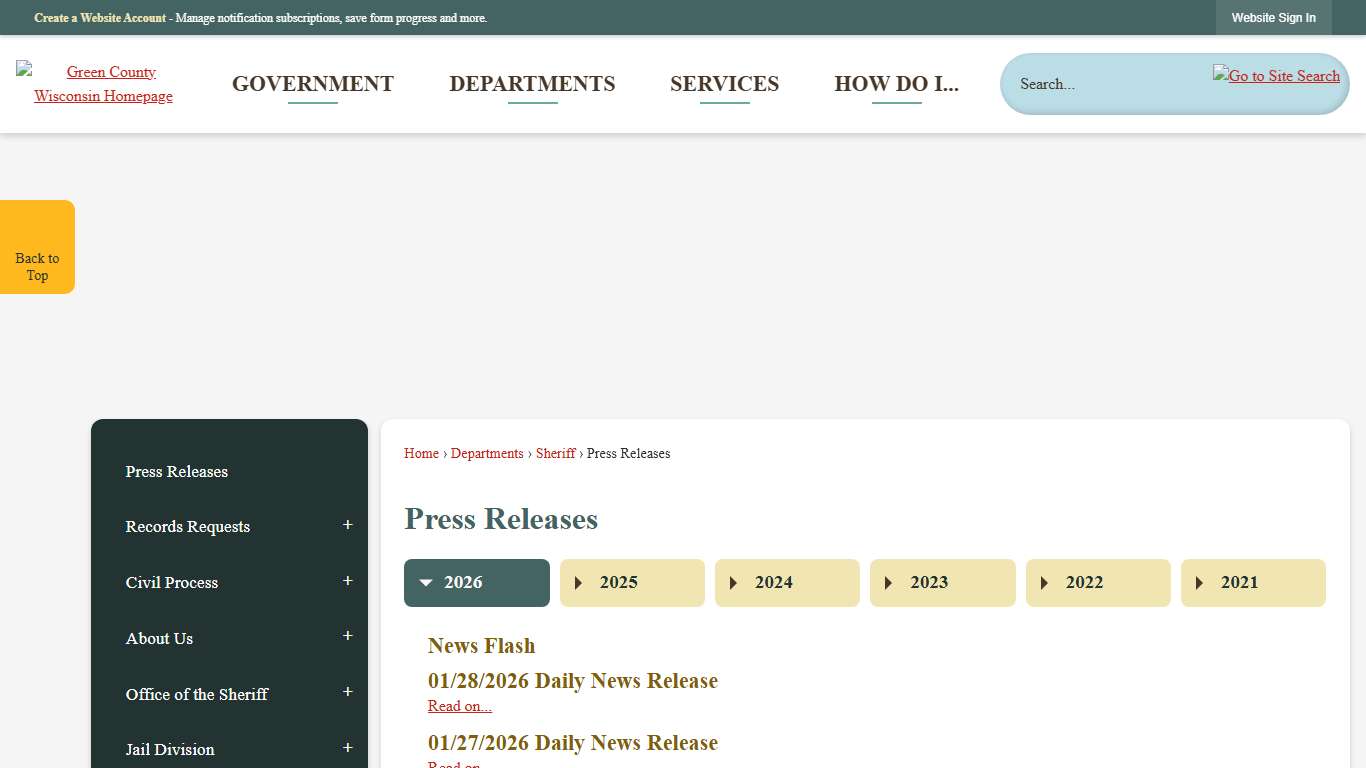Expand the Records Requests sidebar section
Image resolution: width=1366 pixels, height=768 pixels.
[x=347, y=524]
